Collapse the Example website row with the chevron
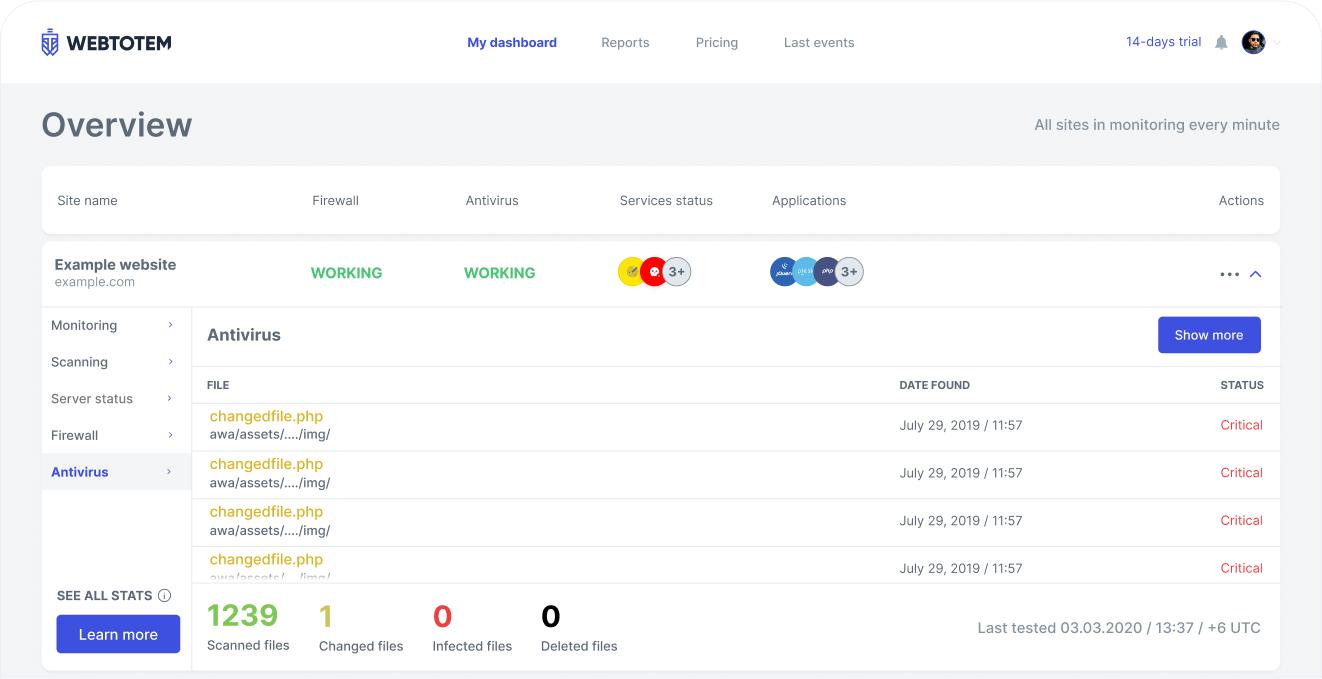Image resolution: width=1322 pixels, height=679 pixels. [1256, 274]
